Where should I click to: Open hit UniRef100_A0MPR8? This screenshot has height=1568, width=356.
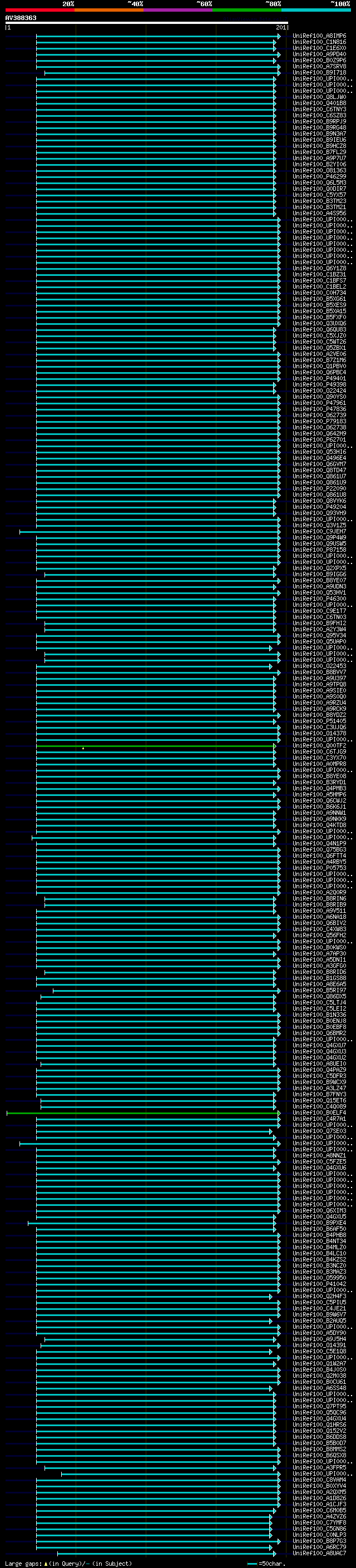319,764
